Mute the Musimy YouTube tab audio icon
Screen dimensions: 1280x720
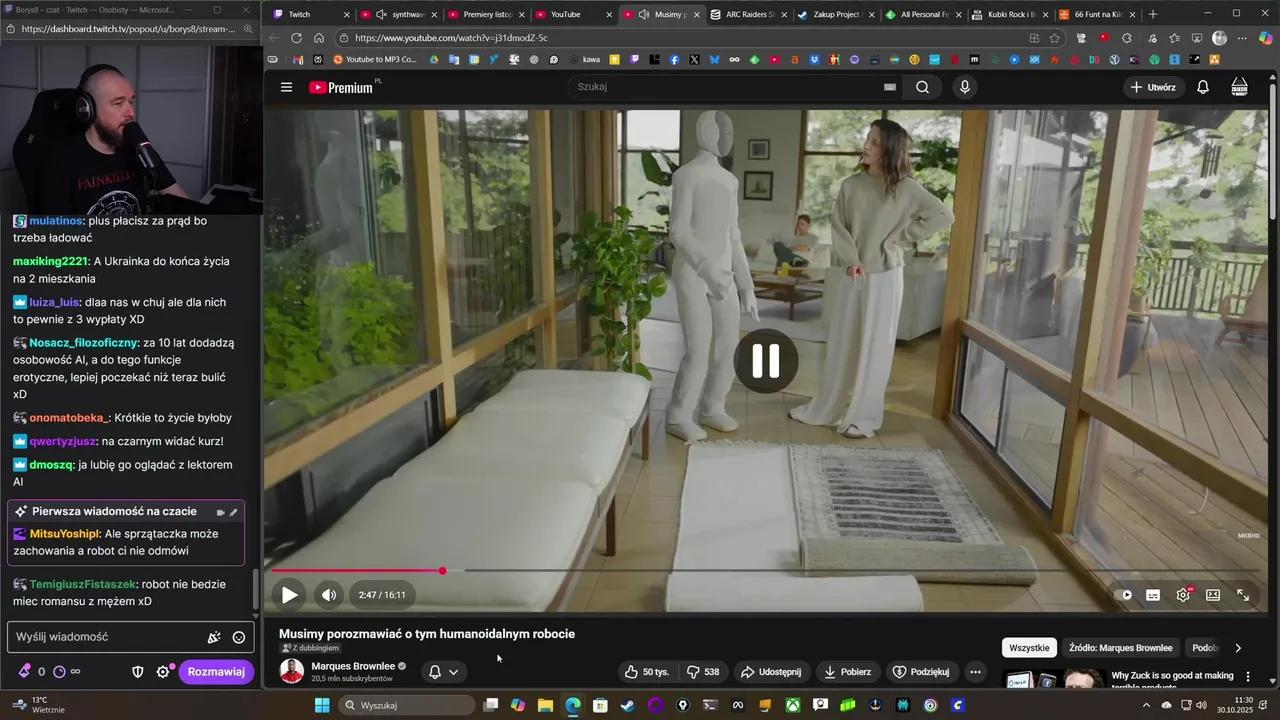644,14
